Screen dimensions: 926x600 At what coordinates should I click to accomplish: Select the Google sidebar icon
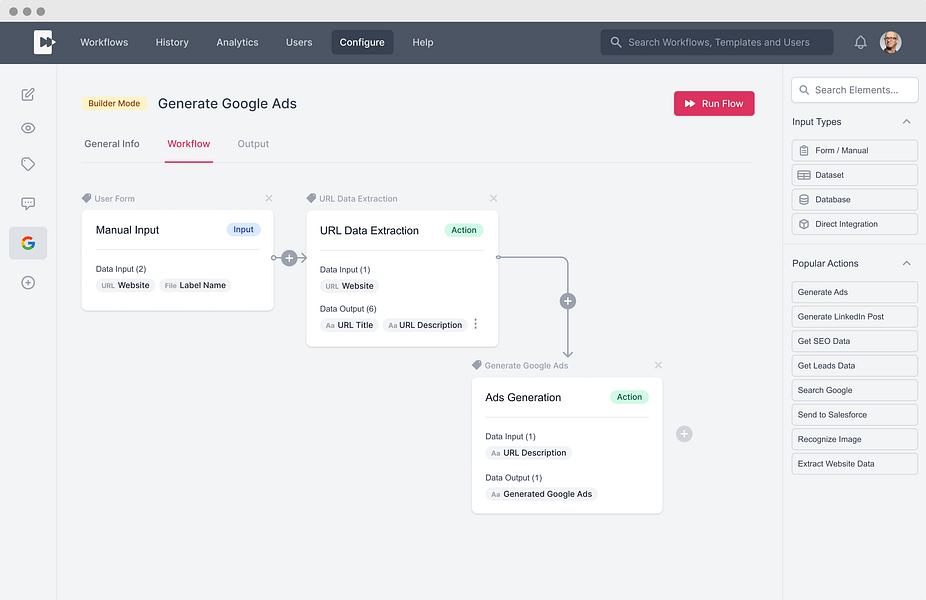point(28,243)
